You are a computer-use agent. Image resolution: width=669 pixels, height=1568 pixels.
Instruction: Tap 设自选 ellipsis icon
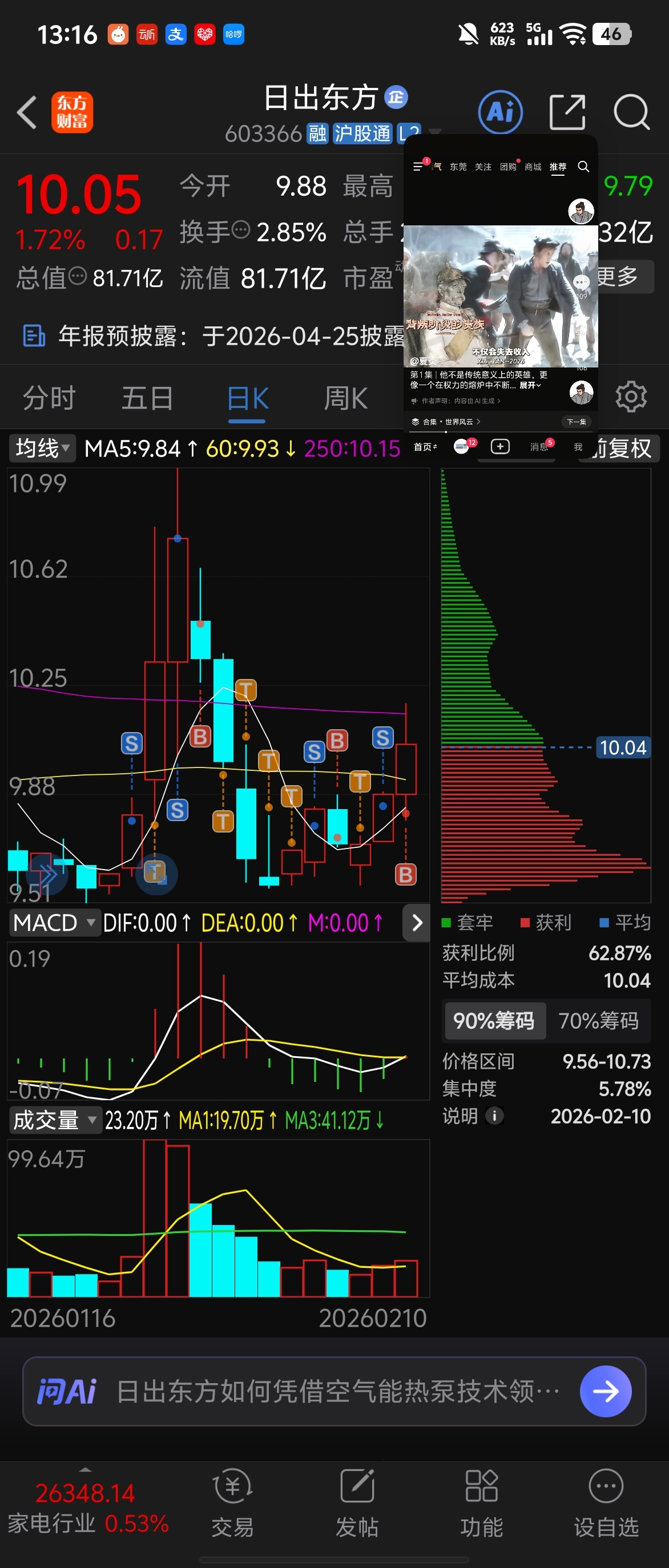click(x=606, y=1486)
